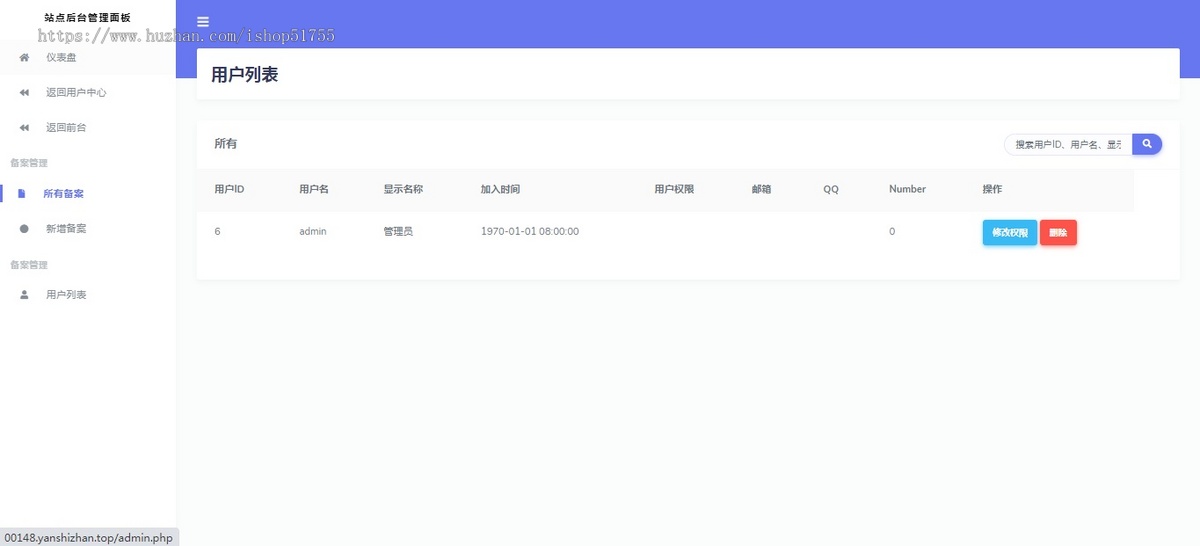The height and width of the screenshot is (546, 1200).
Task: Toggle the hamburger menu icon
Action: tap(203, 21)
